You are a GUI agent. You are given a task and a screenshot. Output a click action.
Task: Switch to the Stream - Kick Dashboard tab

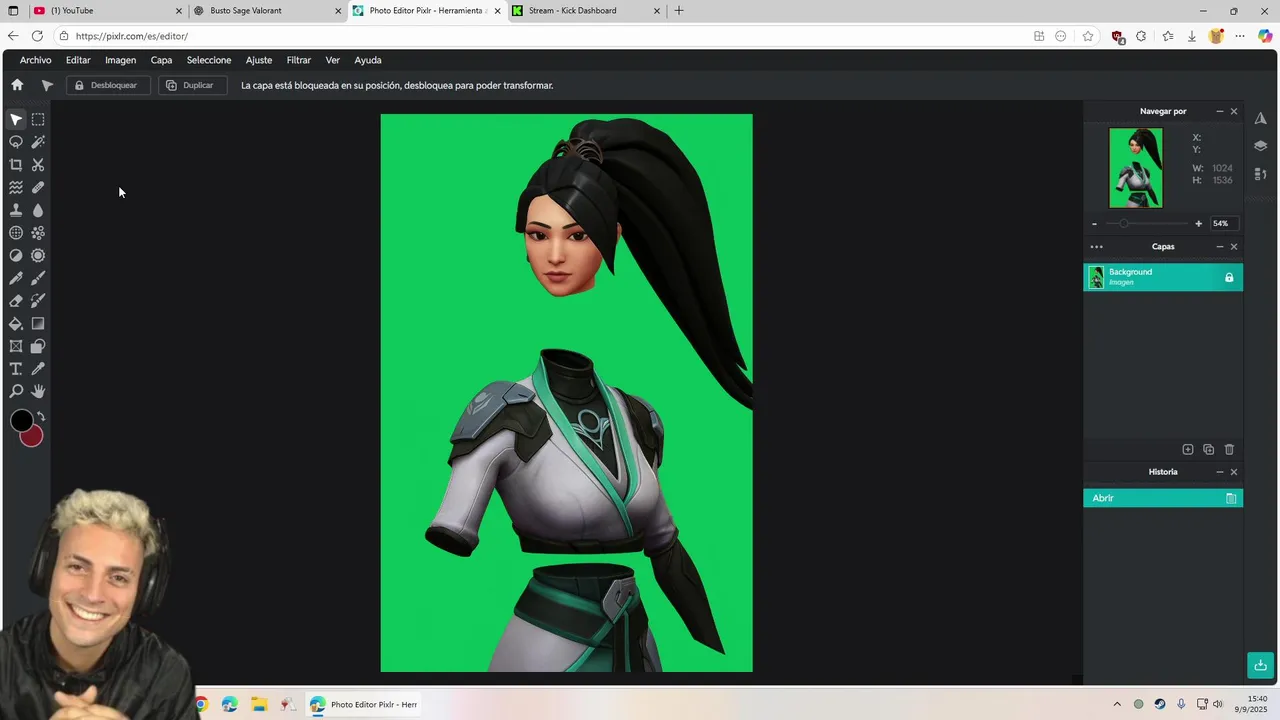point(586,11)
